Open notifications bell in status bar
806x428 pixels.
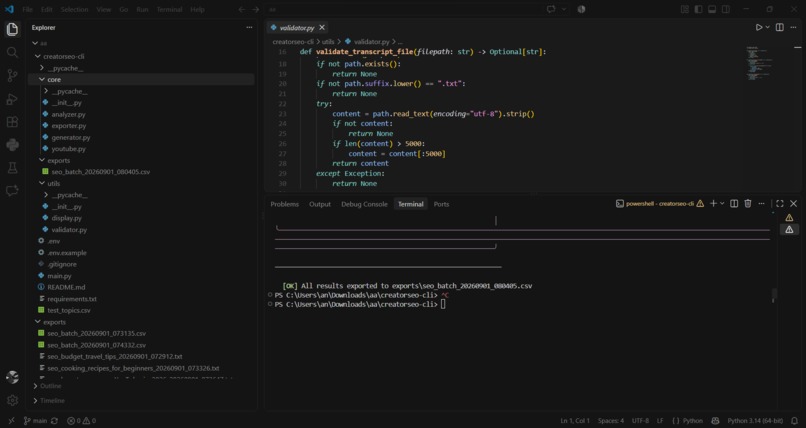tap(795, 421)
